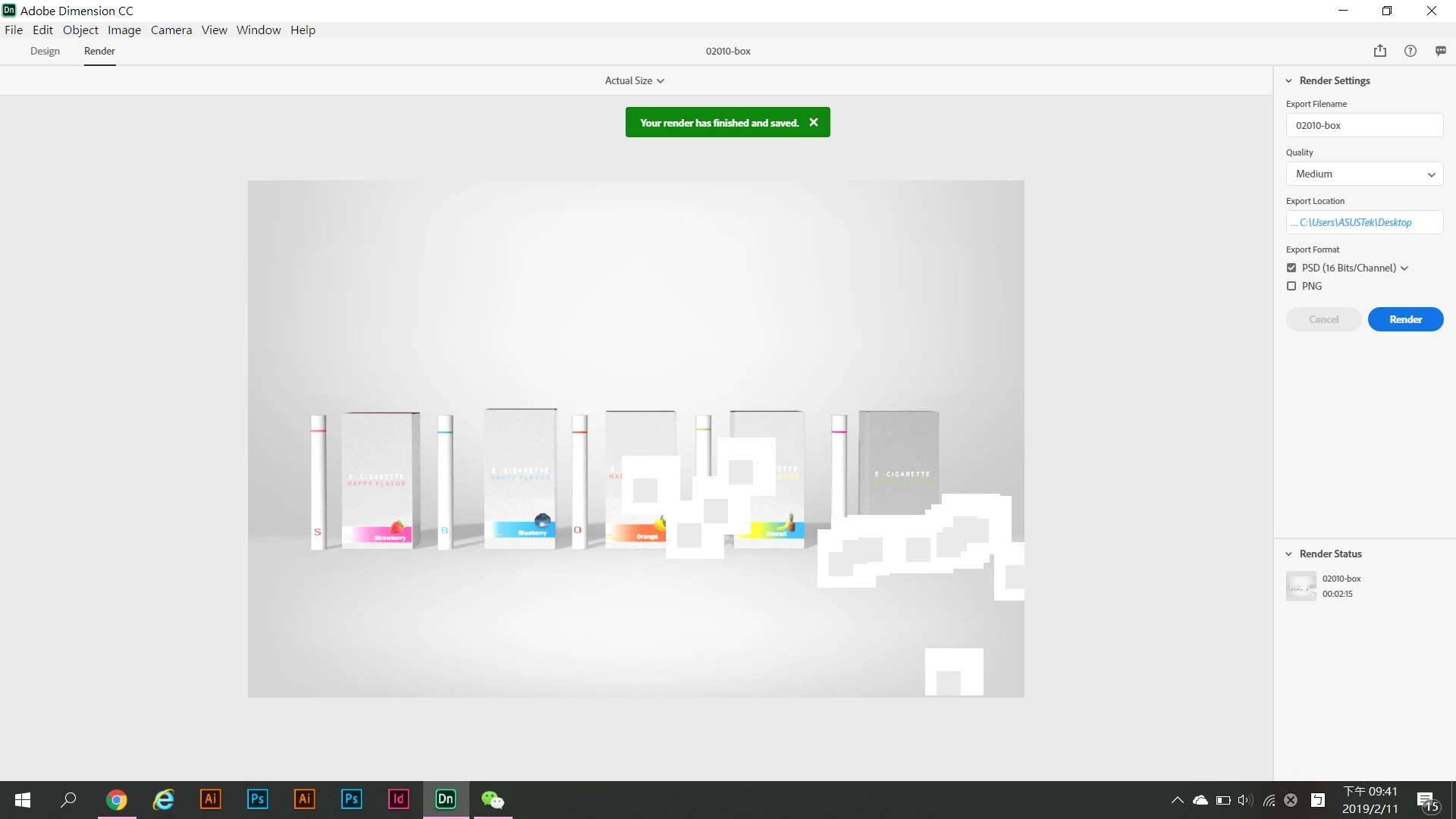Image resolution: width=1456 pixels, height=819 pixels.
Task: Enable the PNG export format checkbox
Action: tap(1291, 286)
